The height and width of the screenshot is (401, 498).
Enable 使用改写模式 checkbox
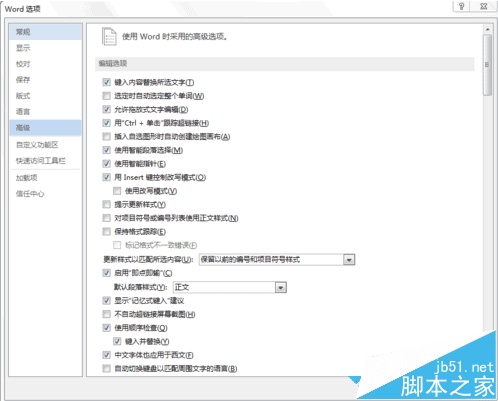click(117, 191)
